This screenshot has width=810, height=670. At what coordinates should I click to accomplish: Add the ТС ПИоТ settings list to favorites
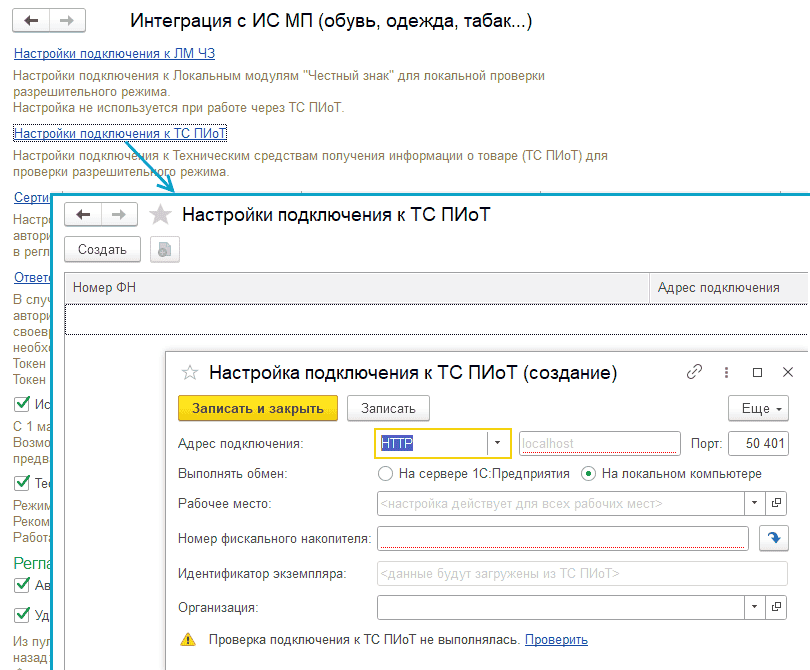tap(160, 214)
